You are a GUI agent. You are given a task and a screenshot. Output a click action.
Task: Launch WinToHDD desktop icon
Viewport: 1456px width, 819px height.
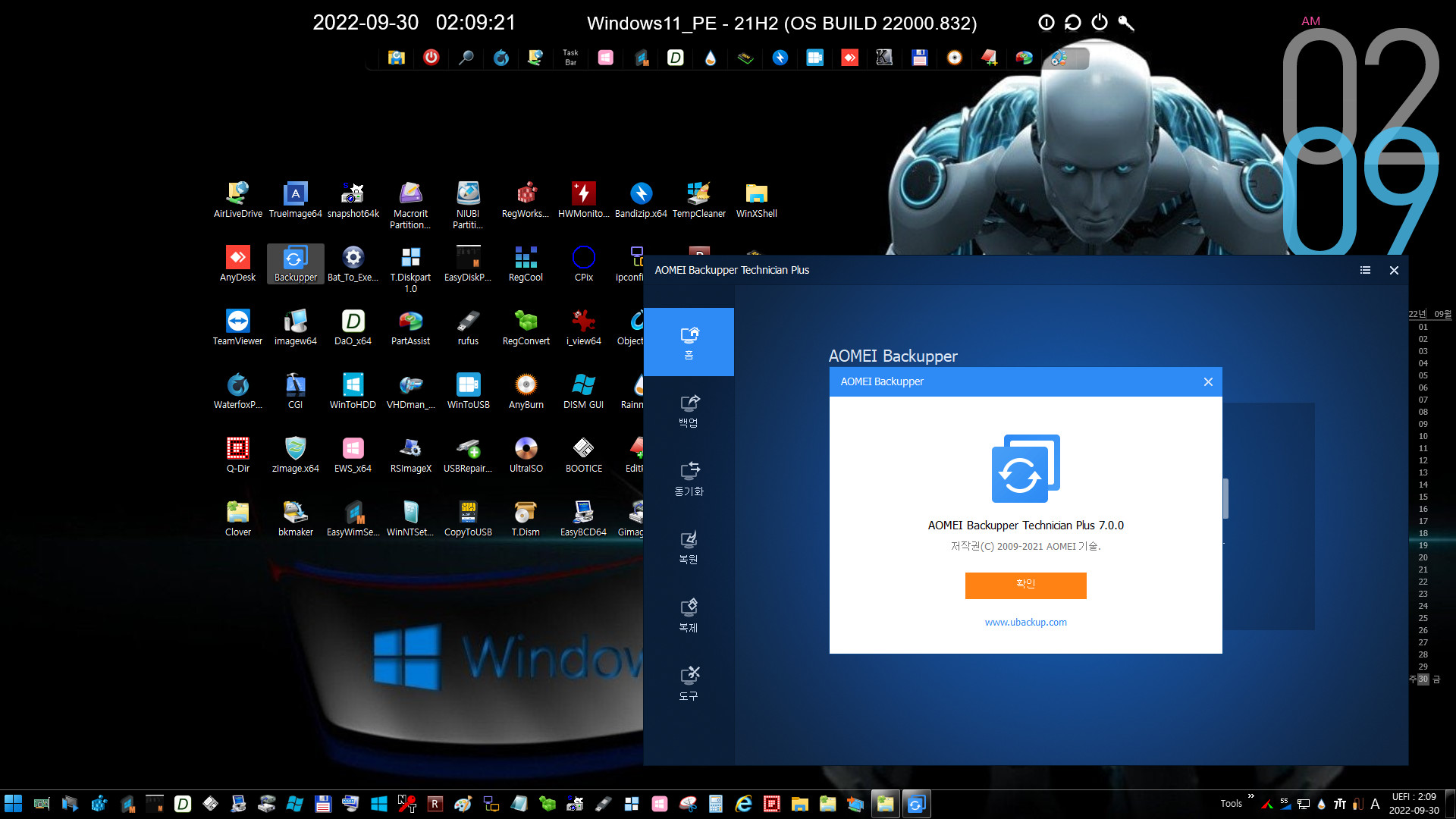coord(353,391)
